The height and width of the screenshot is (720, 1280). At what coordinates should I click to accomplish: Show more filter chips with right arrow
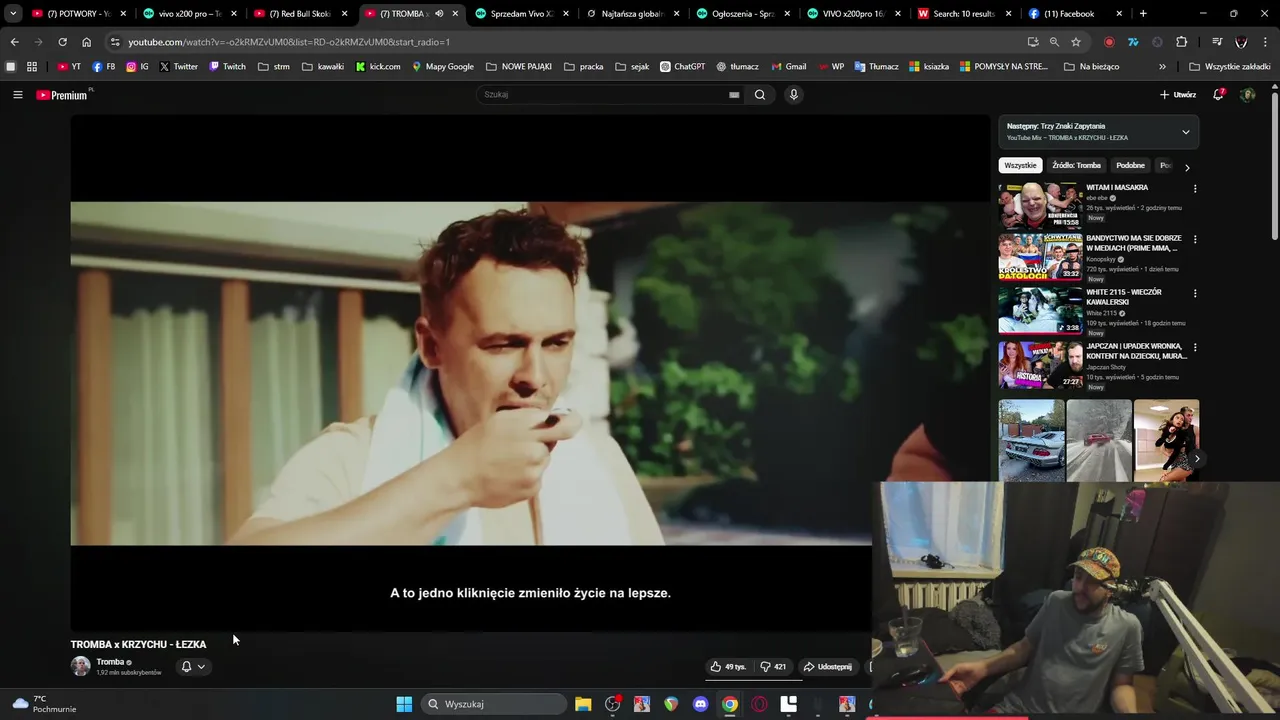point(1187,167)
